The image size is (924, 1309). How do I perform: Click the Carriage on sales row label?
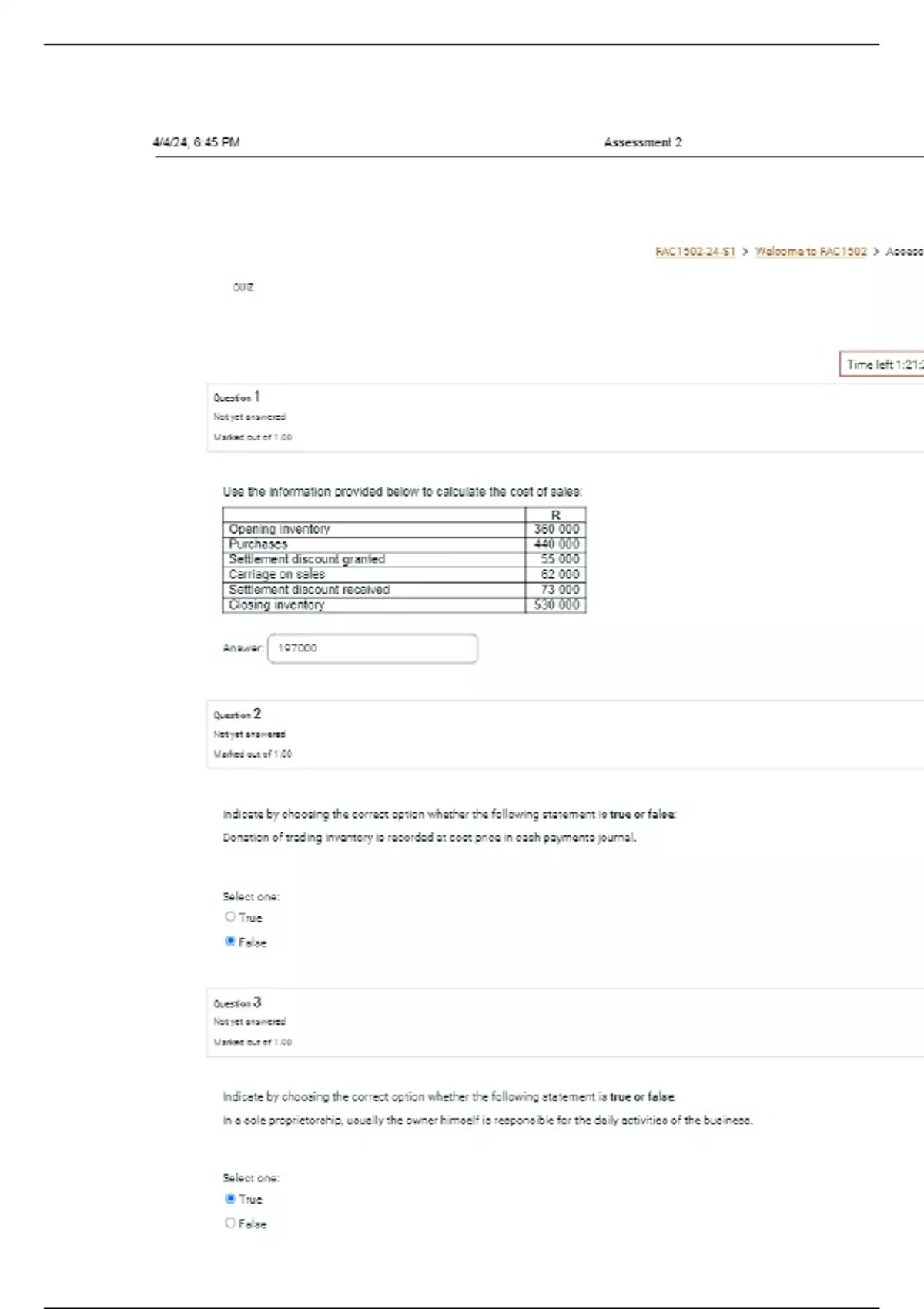click(276, 574)
